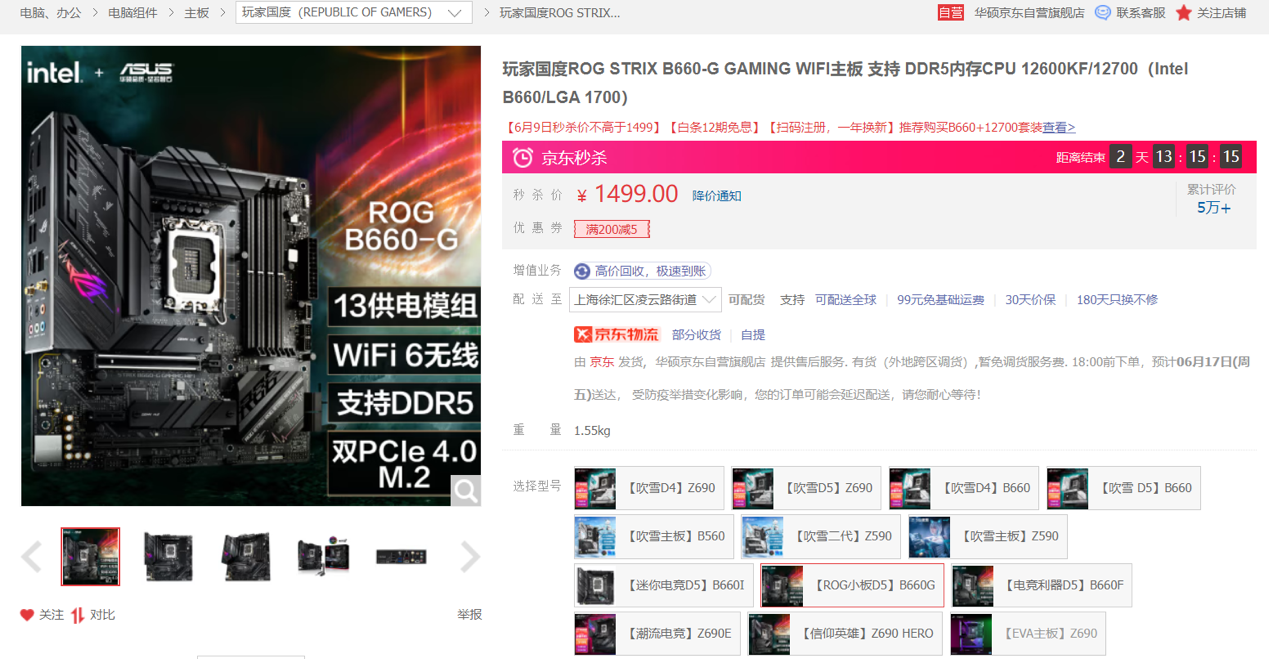Click the 京东秒杀 alarm clock icon

click(x=523, y=157)
